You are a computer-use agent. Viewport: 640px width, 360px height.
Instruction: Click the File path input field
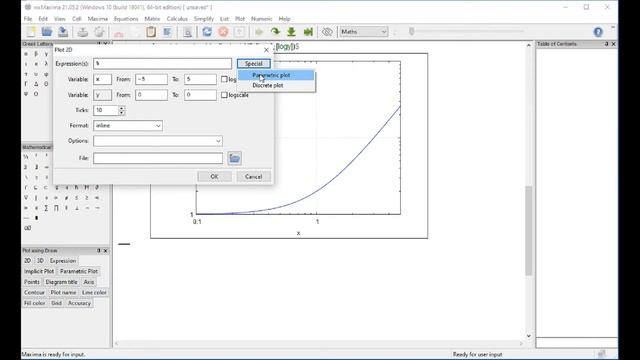(x=158, y=158)
